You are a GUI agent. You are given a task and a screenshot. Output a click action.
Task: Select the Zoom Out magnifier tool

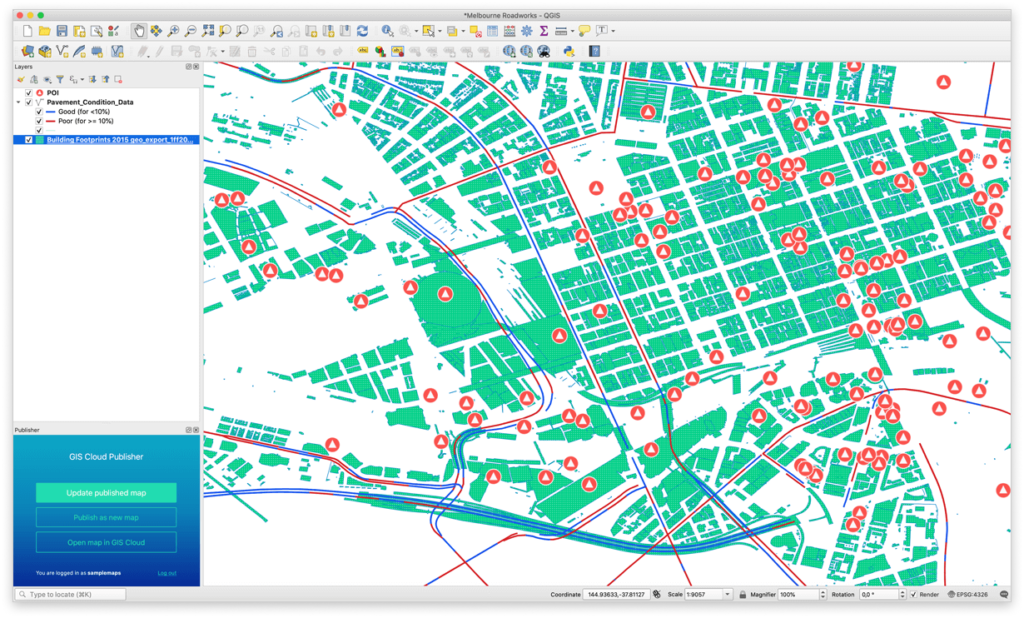click(191, 31)
